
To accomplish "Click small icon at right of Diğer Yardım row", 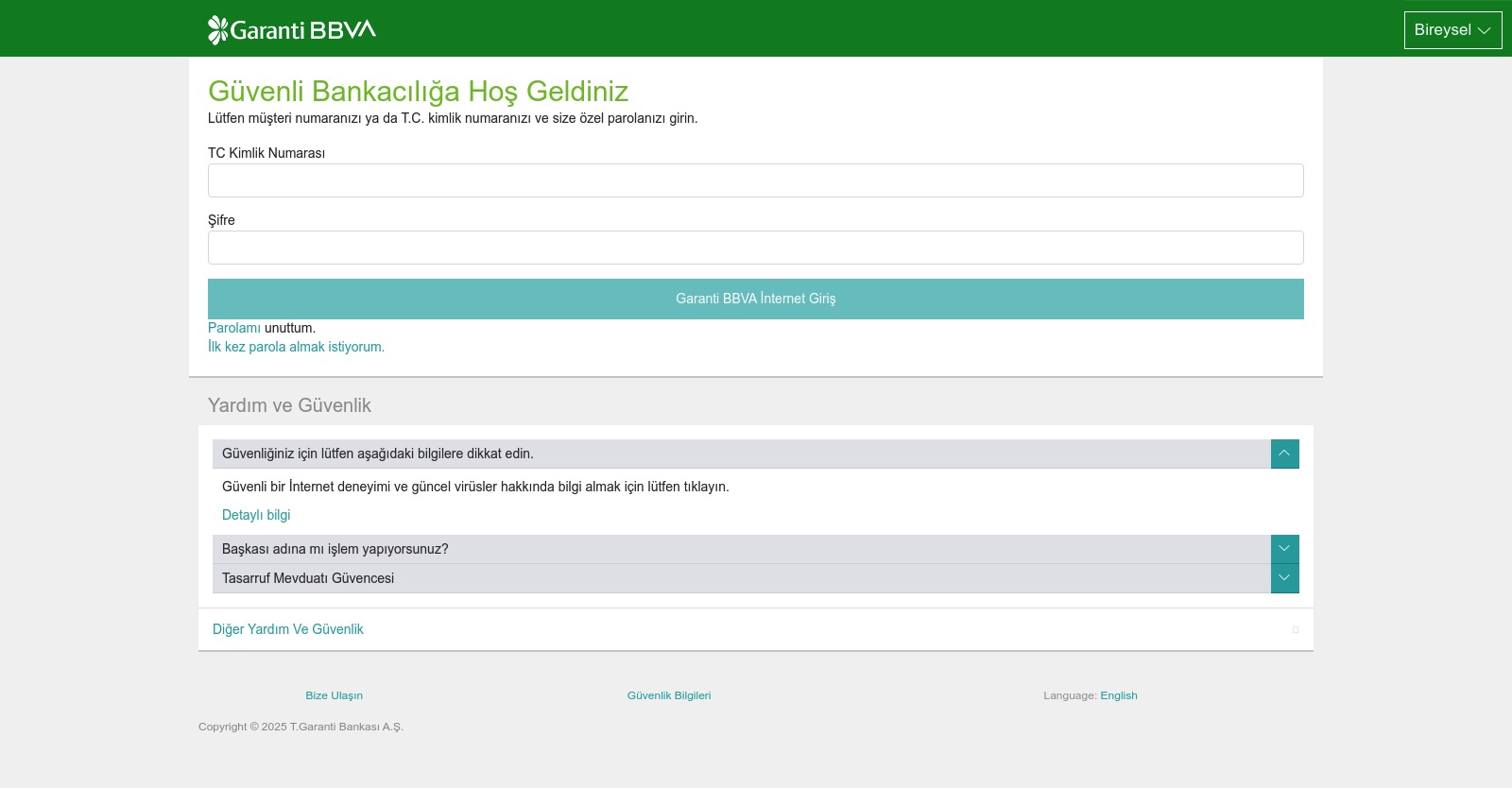I will pos(1296,630).
